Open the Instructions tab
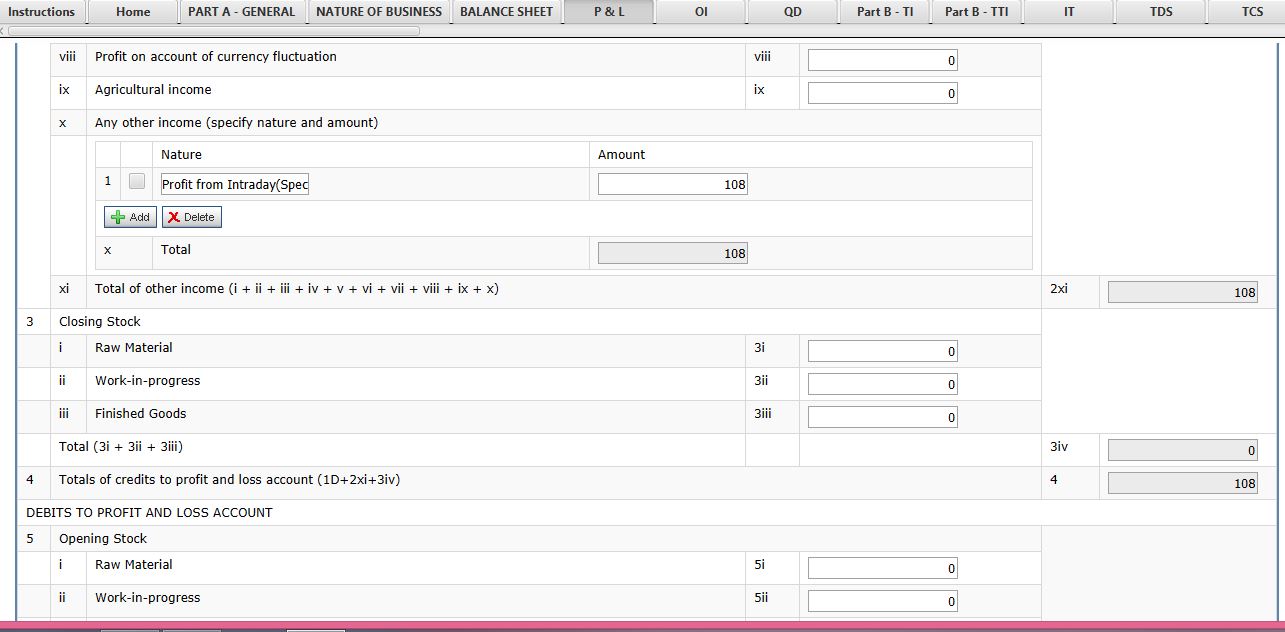The width and height of the screenshot is (1285, 632). point(42,12)
